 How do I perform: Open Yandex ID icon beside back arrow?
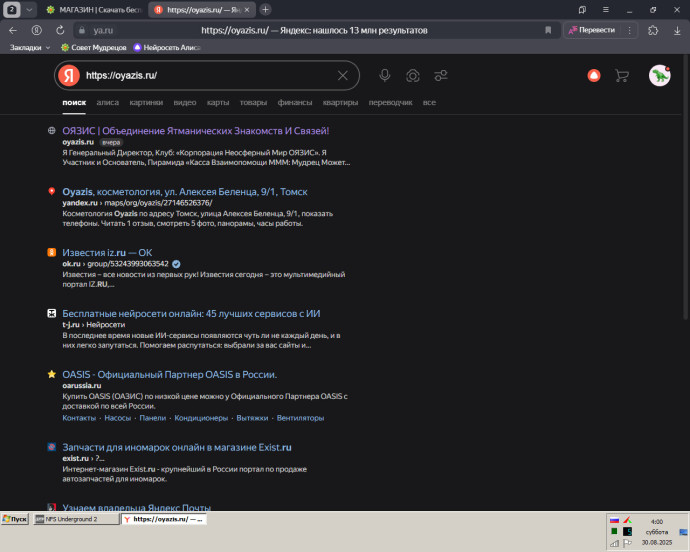pyautogui.click(x=37, y=30)
